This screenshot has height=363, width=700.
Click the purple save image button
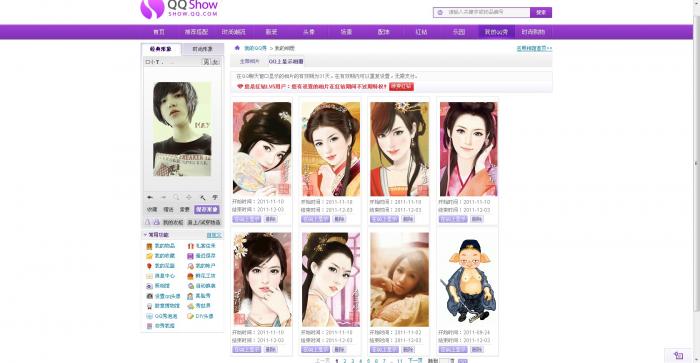(x=207, y=209)
